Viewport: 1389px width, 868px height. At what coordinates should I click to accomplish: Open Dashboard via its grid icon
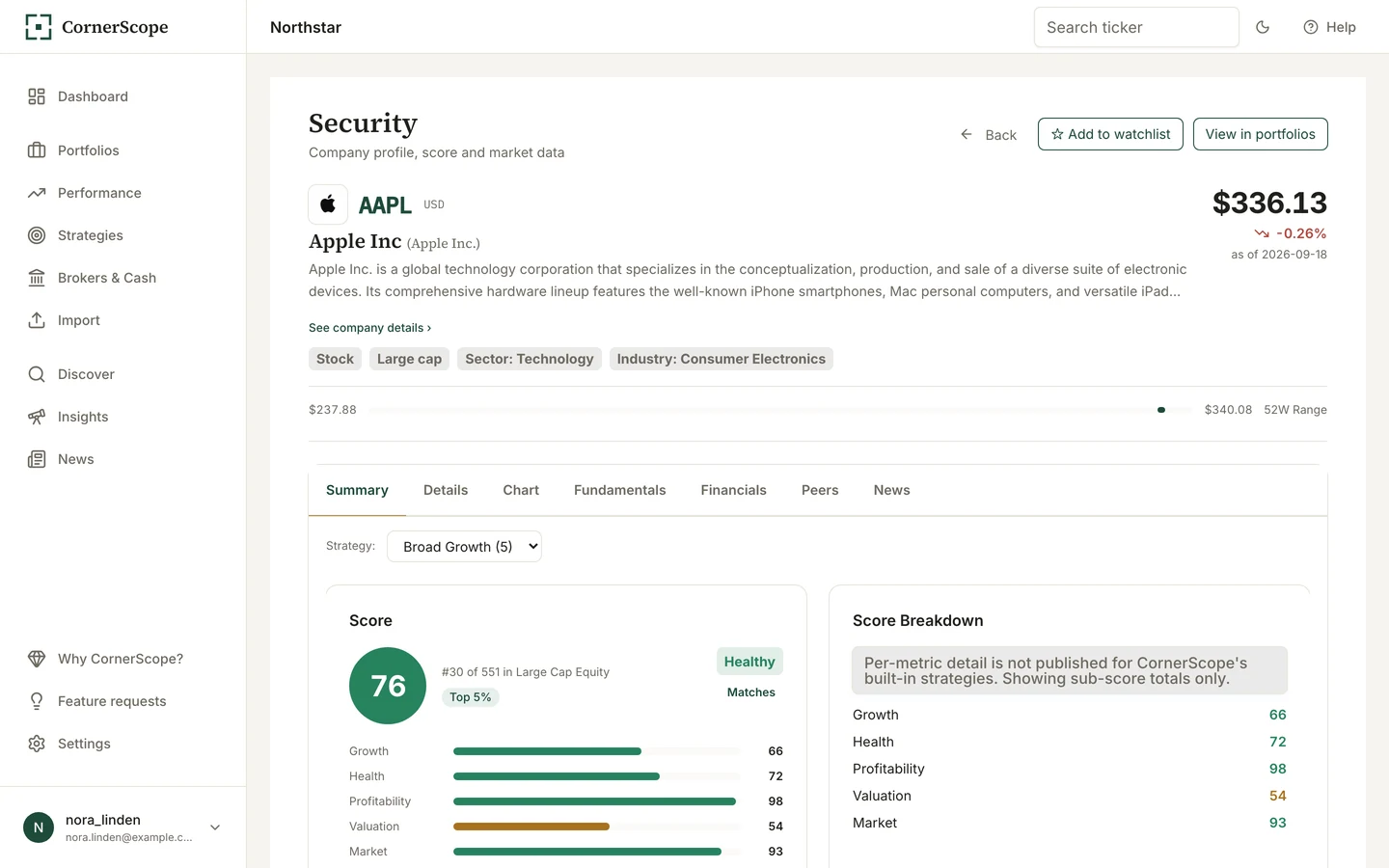point(37,96)
